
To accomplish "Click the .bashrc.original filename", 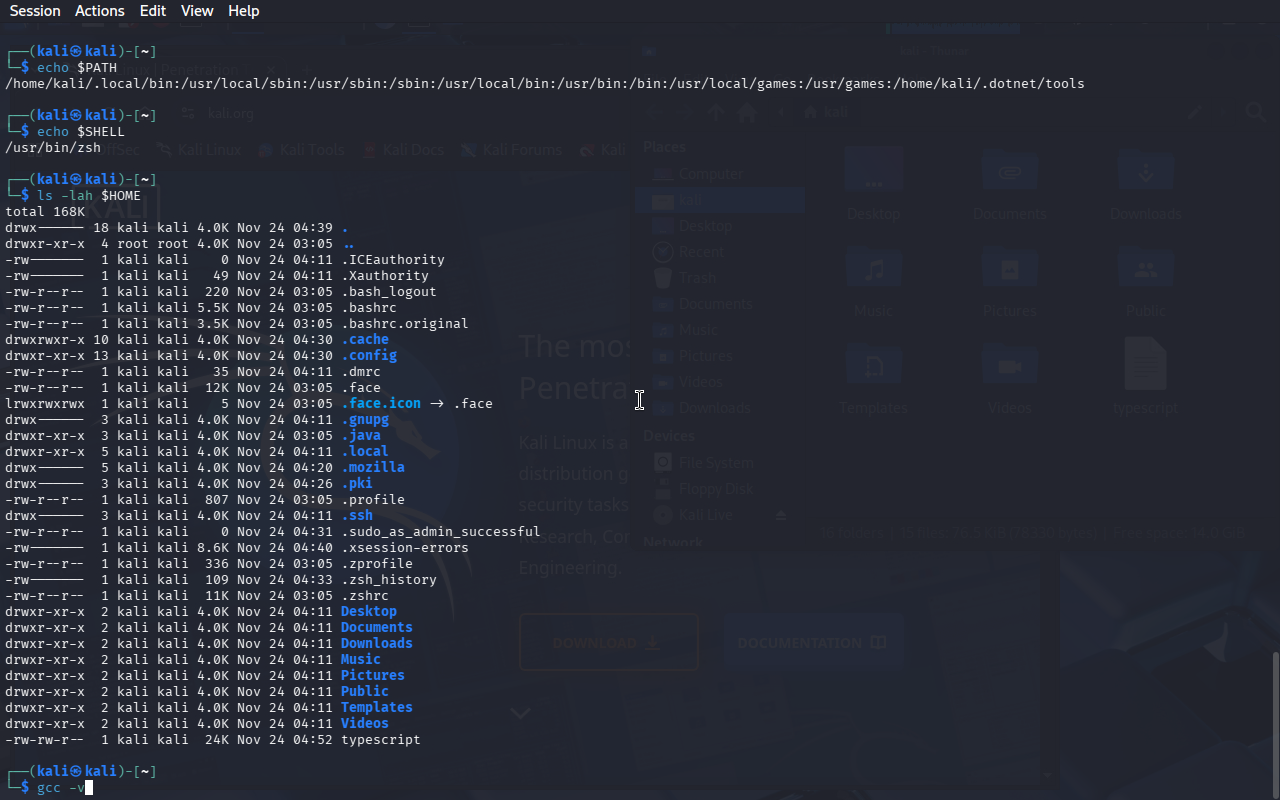I will [404, 324].
